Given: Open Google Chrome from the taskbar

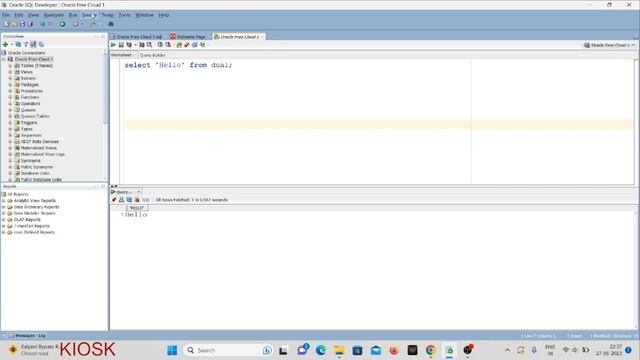Looking at the screenshot, I should [431, 350].
